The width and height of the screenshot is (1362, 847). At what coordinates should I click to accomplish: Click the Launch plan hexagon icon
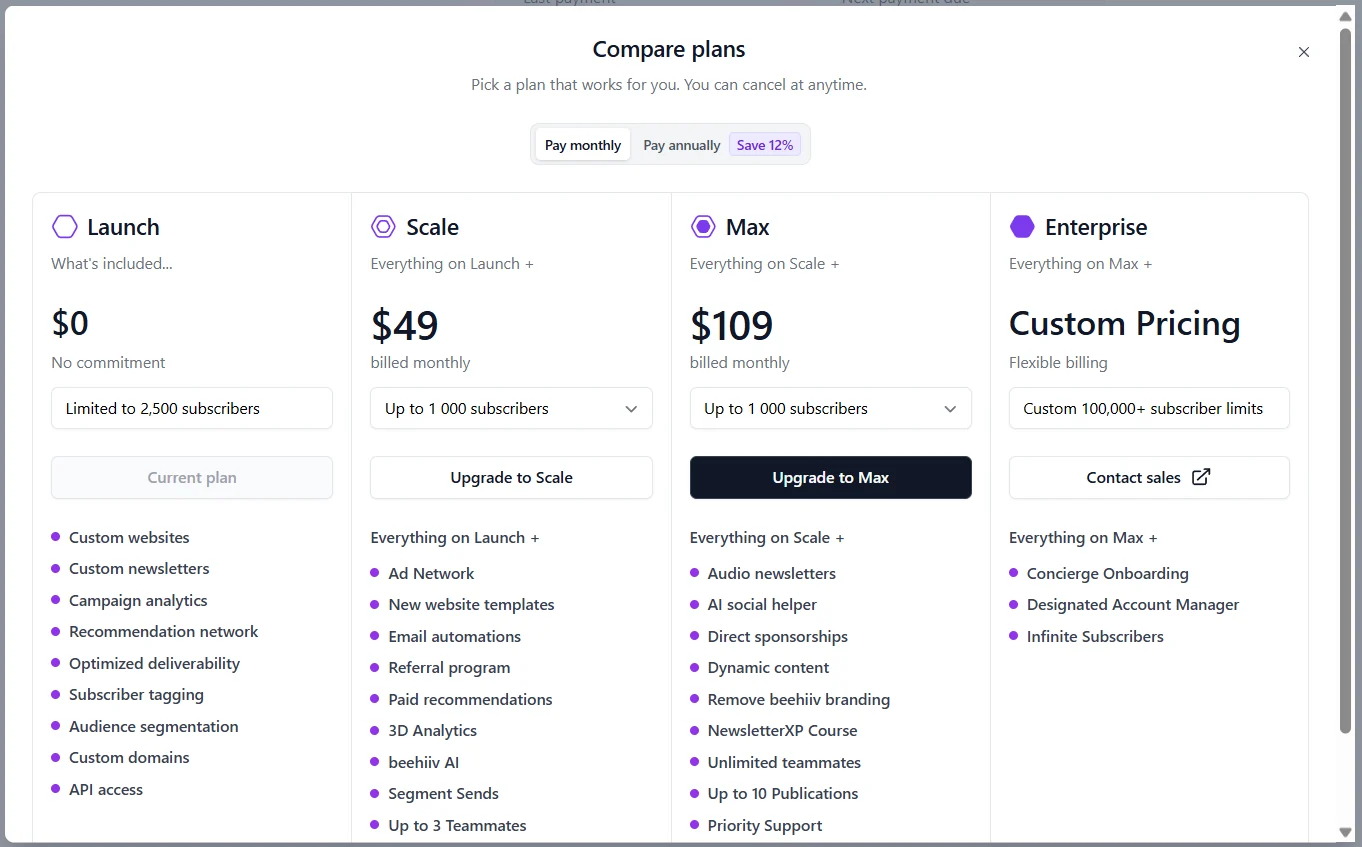click(65, 227)
